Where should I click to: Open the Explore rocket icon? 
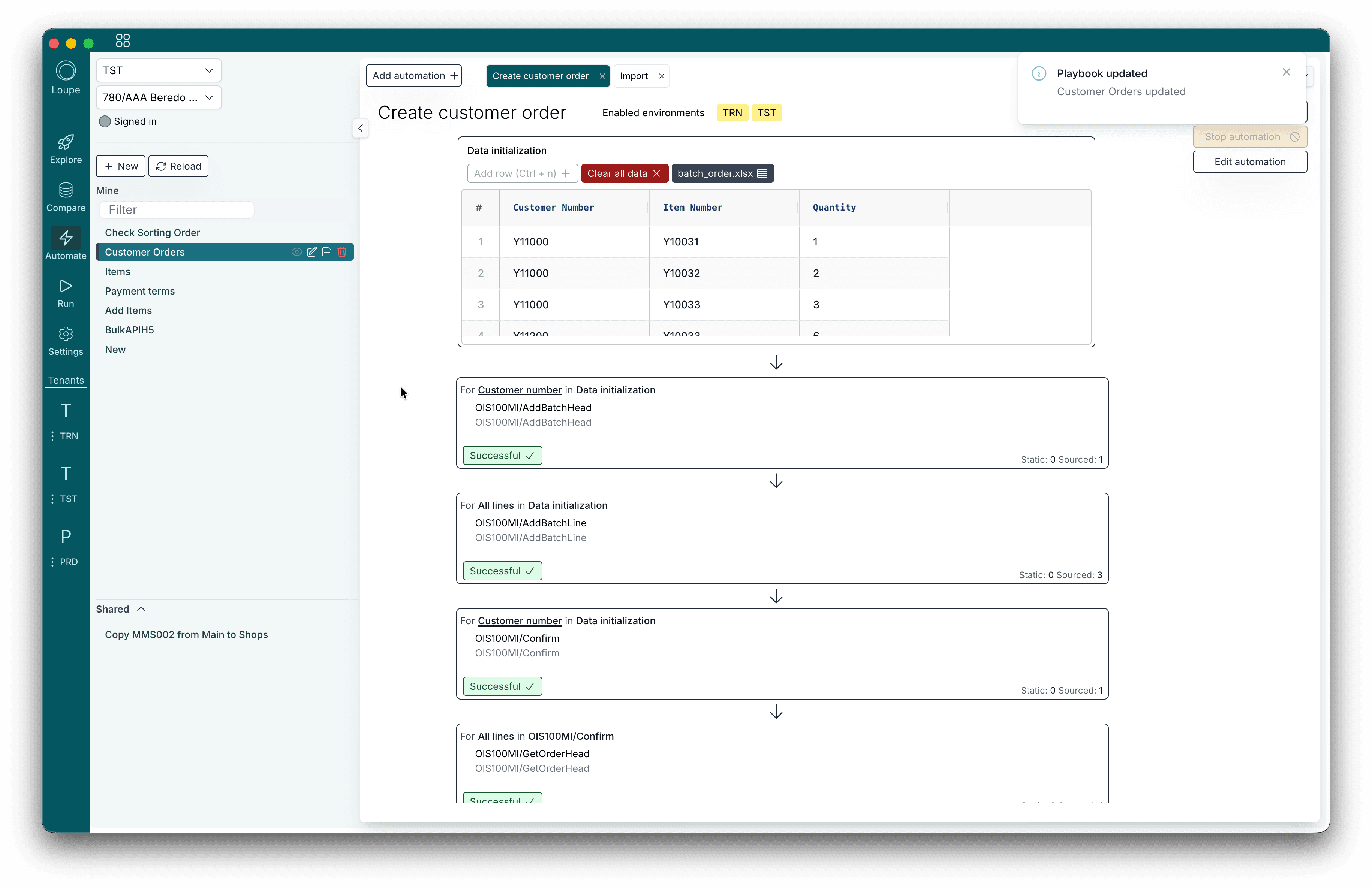[66, 142]
